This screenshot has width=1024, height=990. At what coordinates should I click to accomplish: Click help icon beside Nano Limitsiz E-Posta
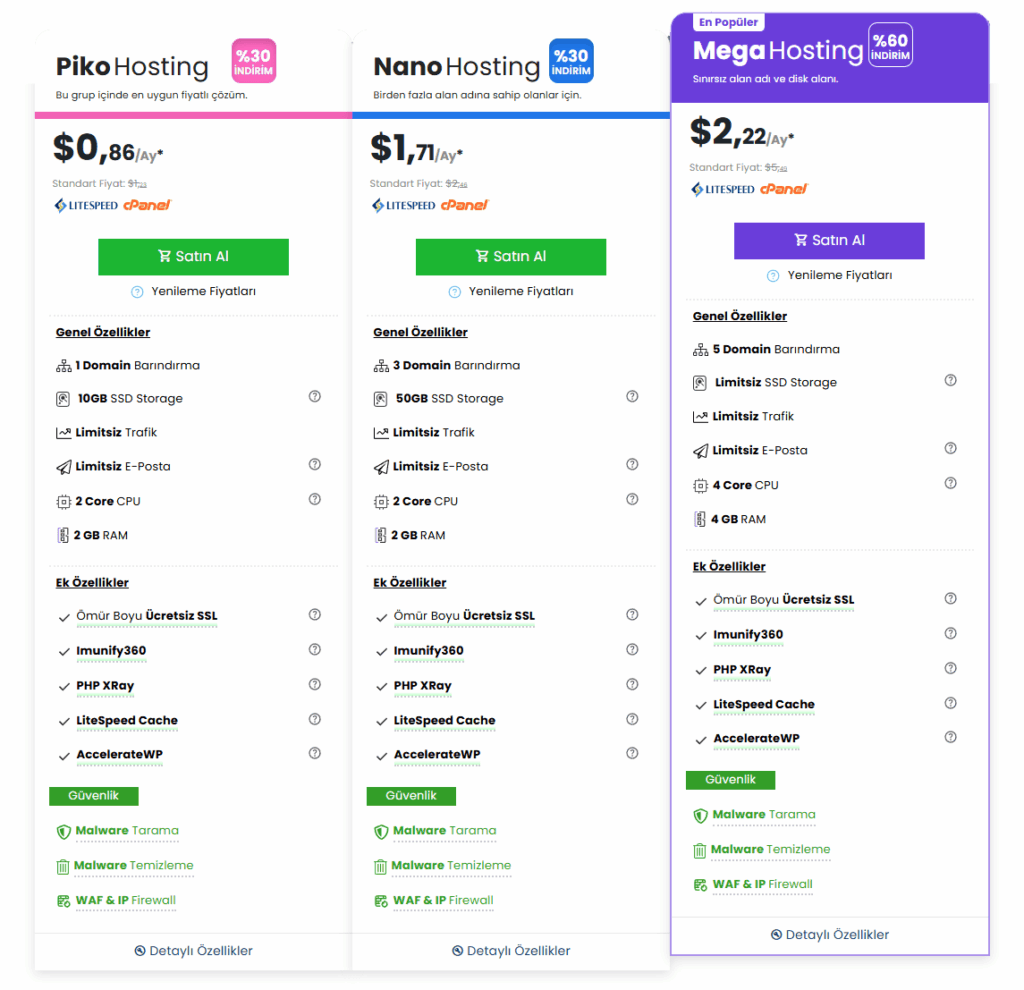(x=632, y=465)
